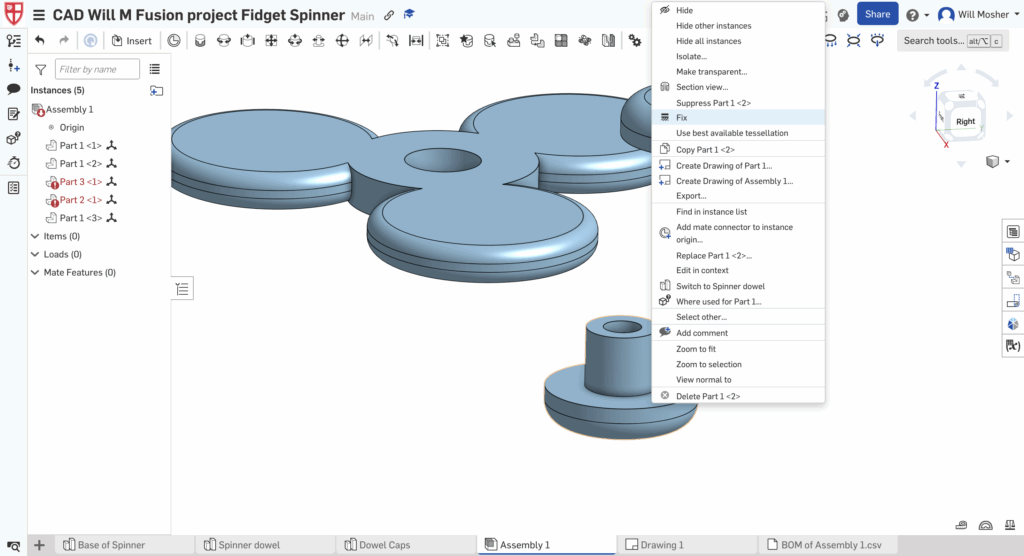Click the link icon beside Main
1024x556 pixels.
coord(389,16)
